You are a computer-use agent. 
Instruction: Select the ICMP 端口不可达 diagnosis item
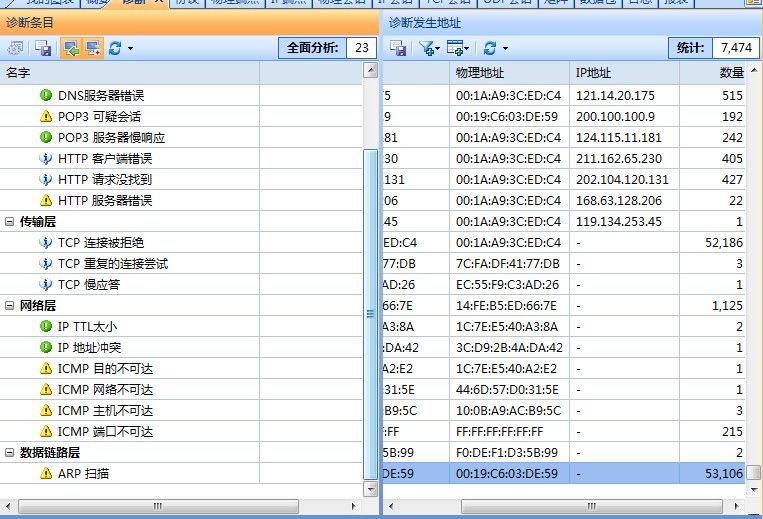click(181, 431)
